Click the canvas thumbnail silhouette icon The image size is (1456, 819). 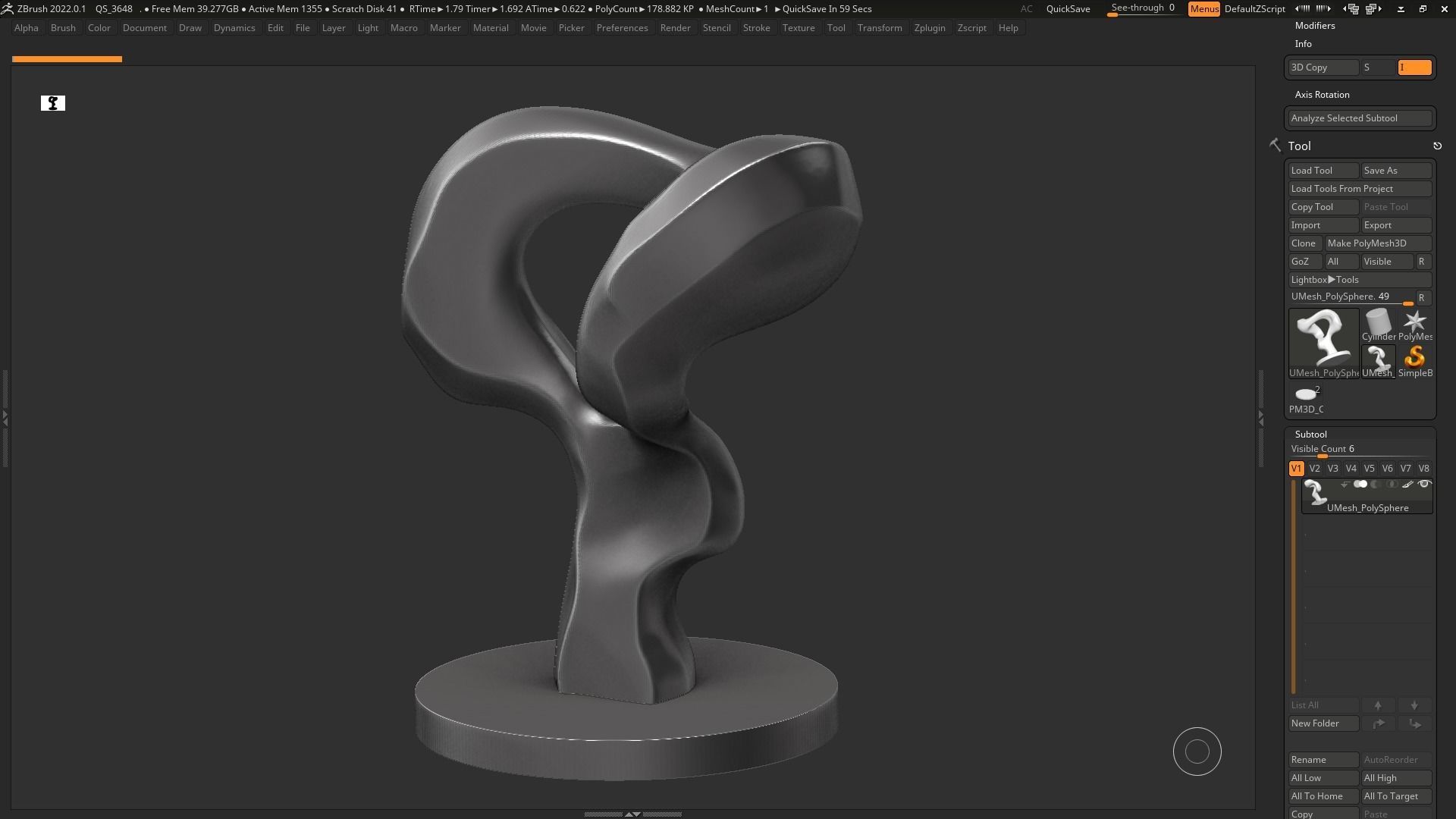point(53,103)
